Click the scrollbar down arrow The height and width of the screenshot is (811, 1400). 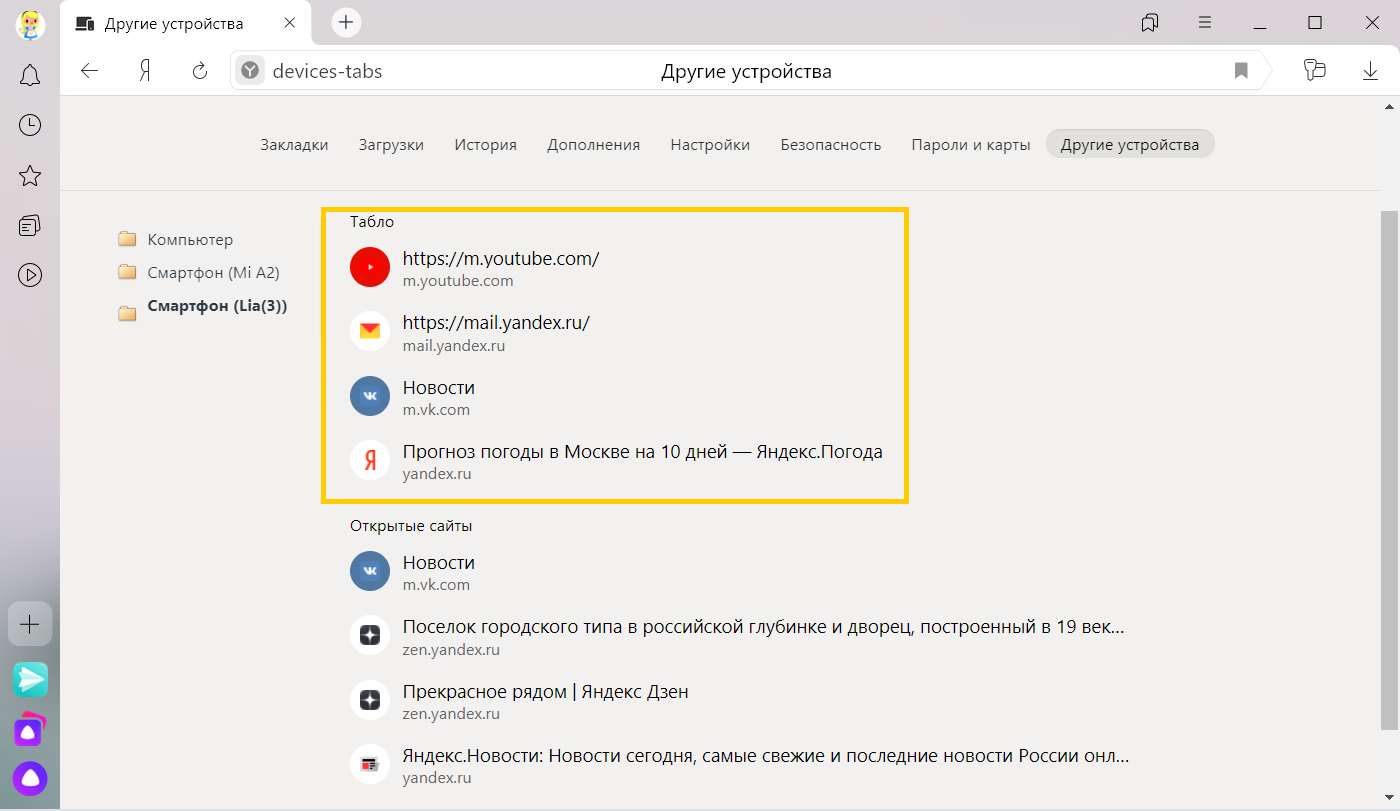(x=1390, y=799)
